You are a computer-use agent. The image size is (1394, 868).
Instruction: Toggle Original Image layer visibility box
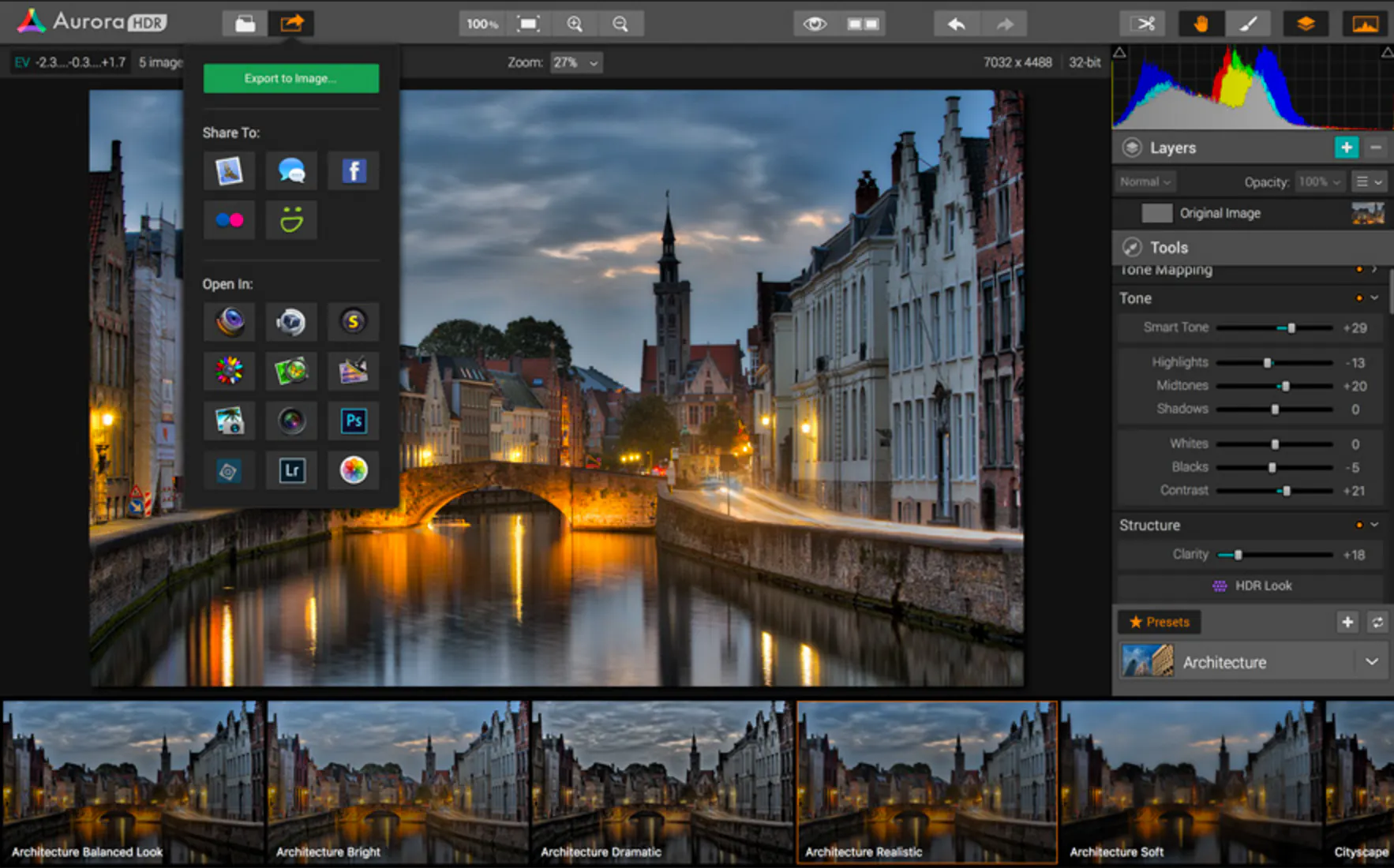1156,213
